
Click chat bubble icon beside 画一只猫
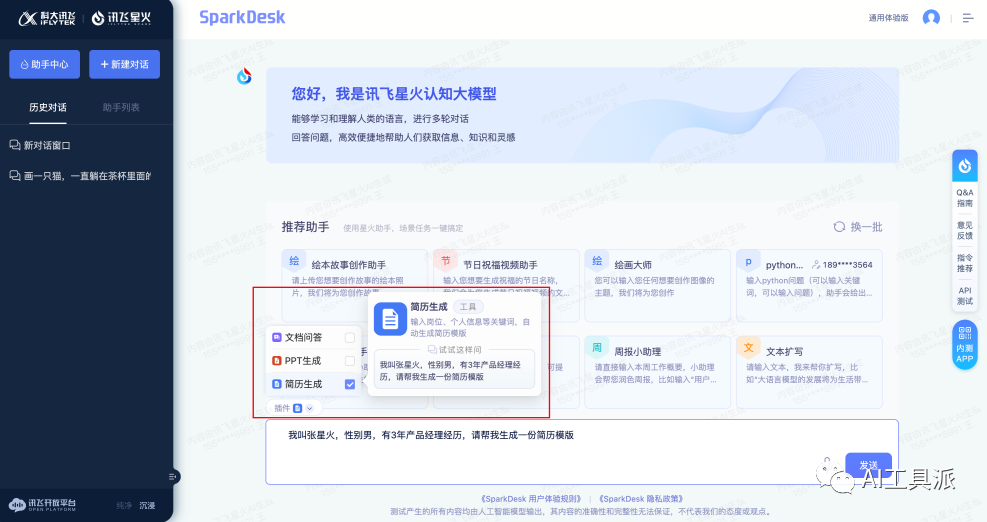tap(15, 176)
